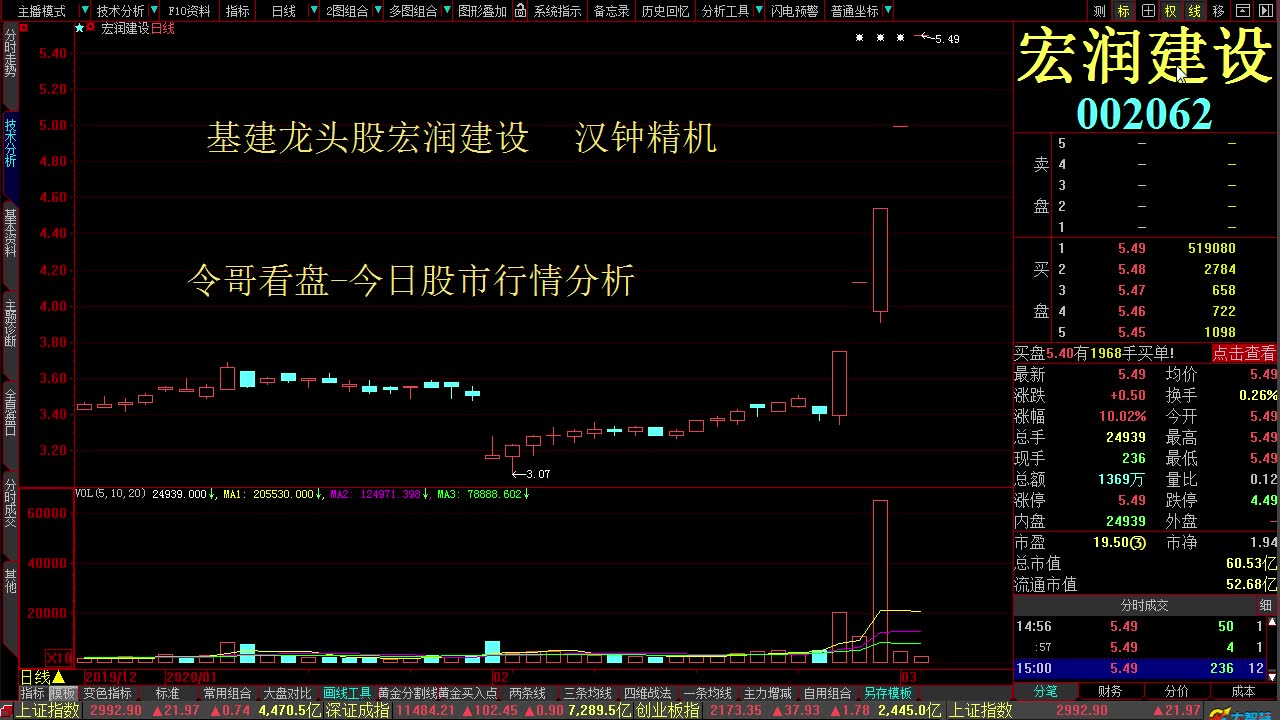Click 闪电预警 in the toolbar
This screenshot has height=720, width=1280.
point(794,11)
